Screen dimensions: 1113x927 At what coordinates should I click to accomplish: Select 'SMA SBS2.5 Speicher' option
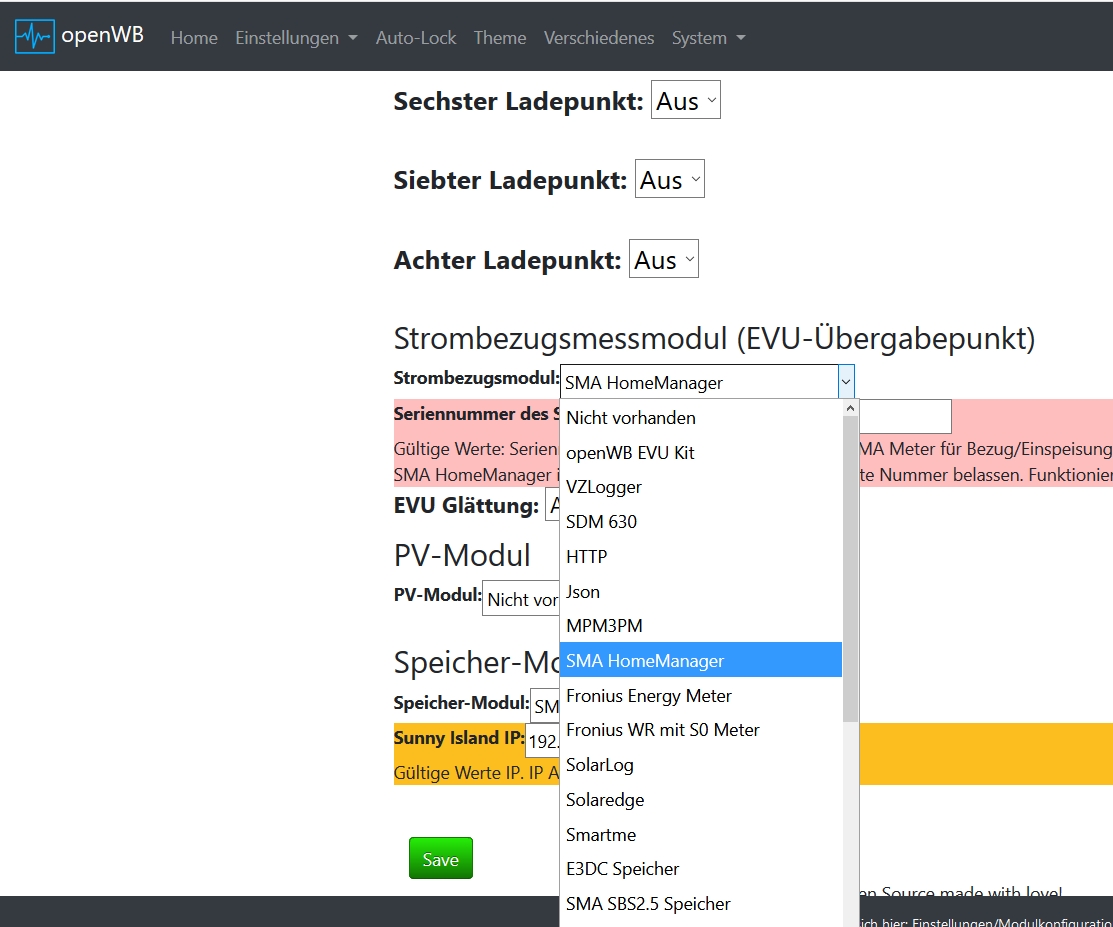point(701,904)
